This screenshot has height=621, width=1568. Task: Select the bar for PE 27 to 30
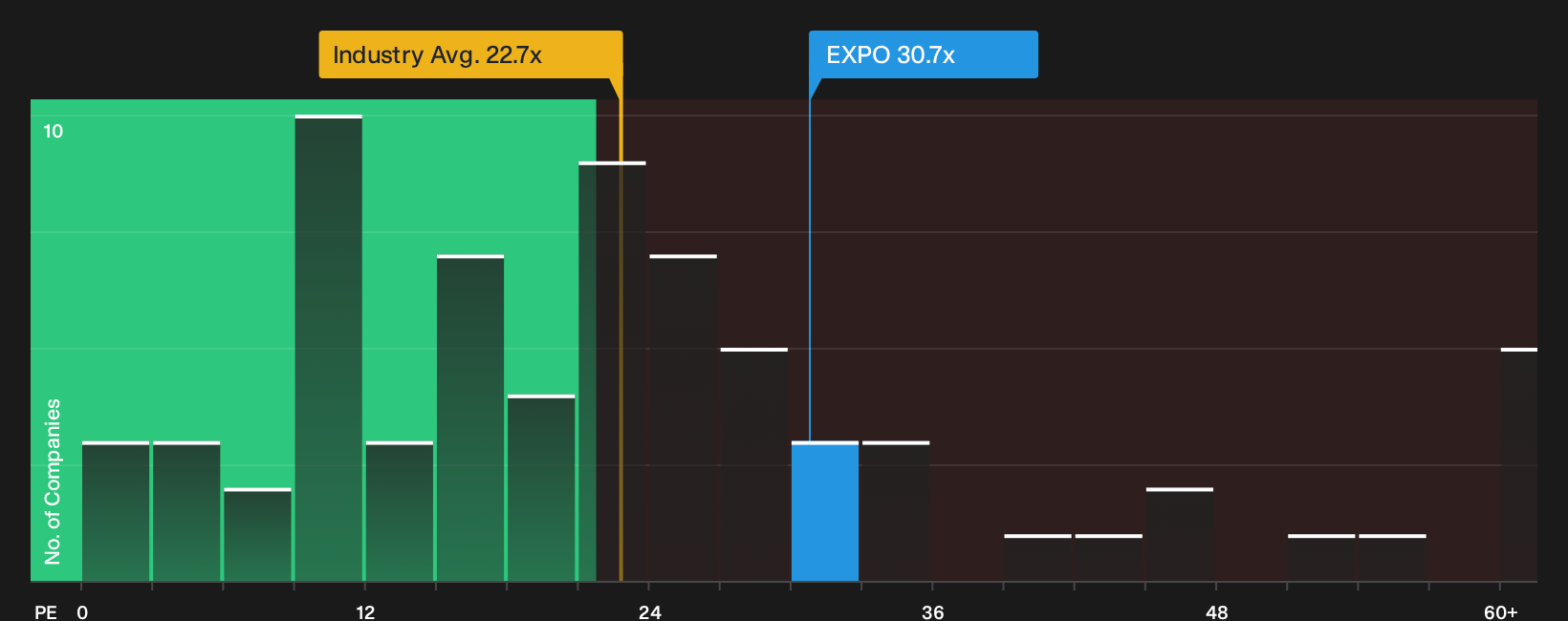pyautogui.click(x=754, y=464)
